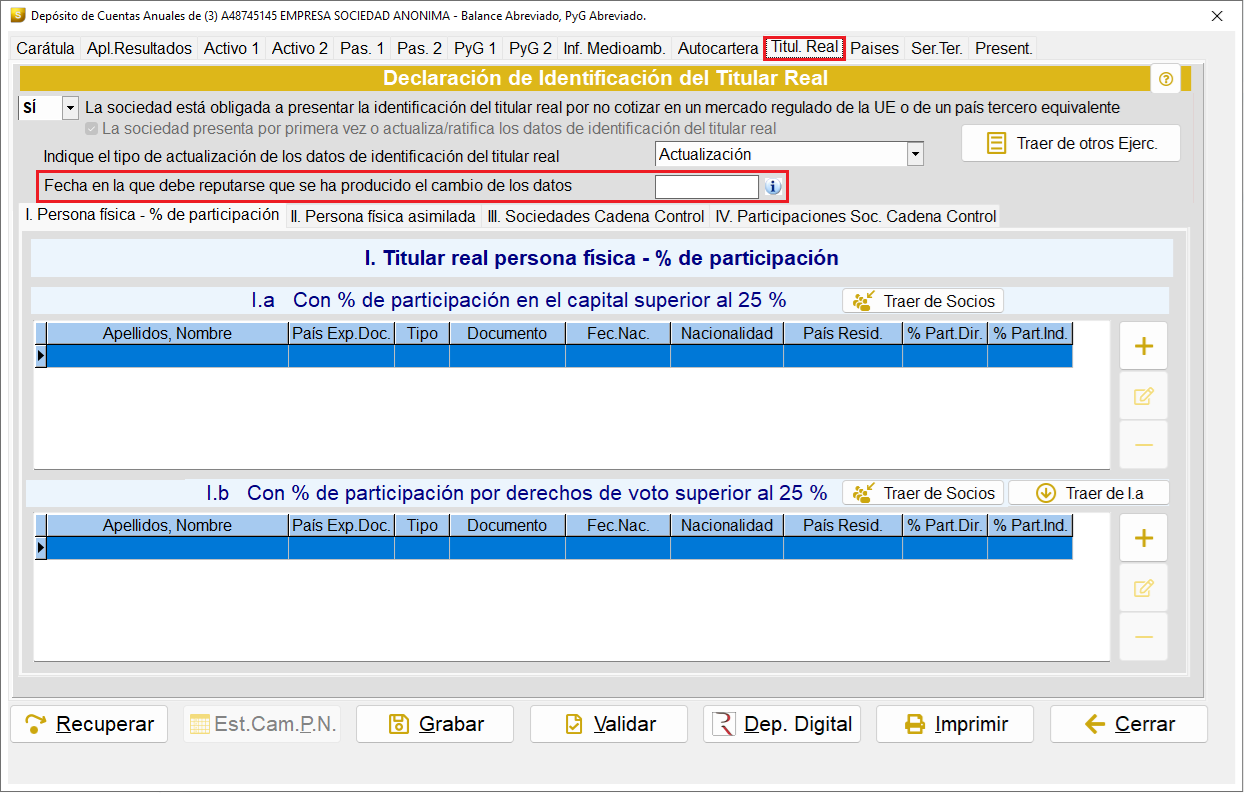Switch to the Autocartera tab
Viewport: 1244px width, 793px height.
coord(718,48)
